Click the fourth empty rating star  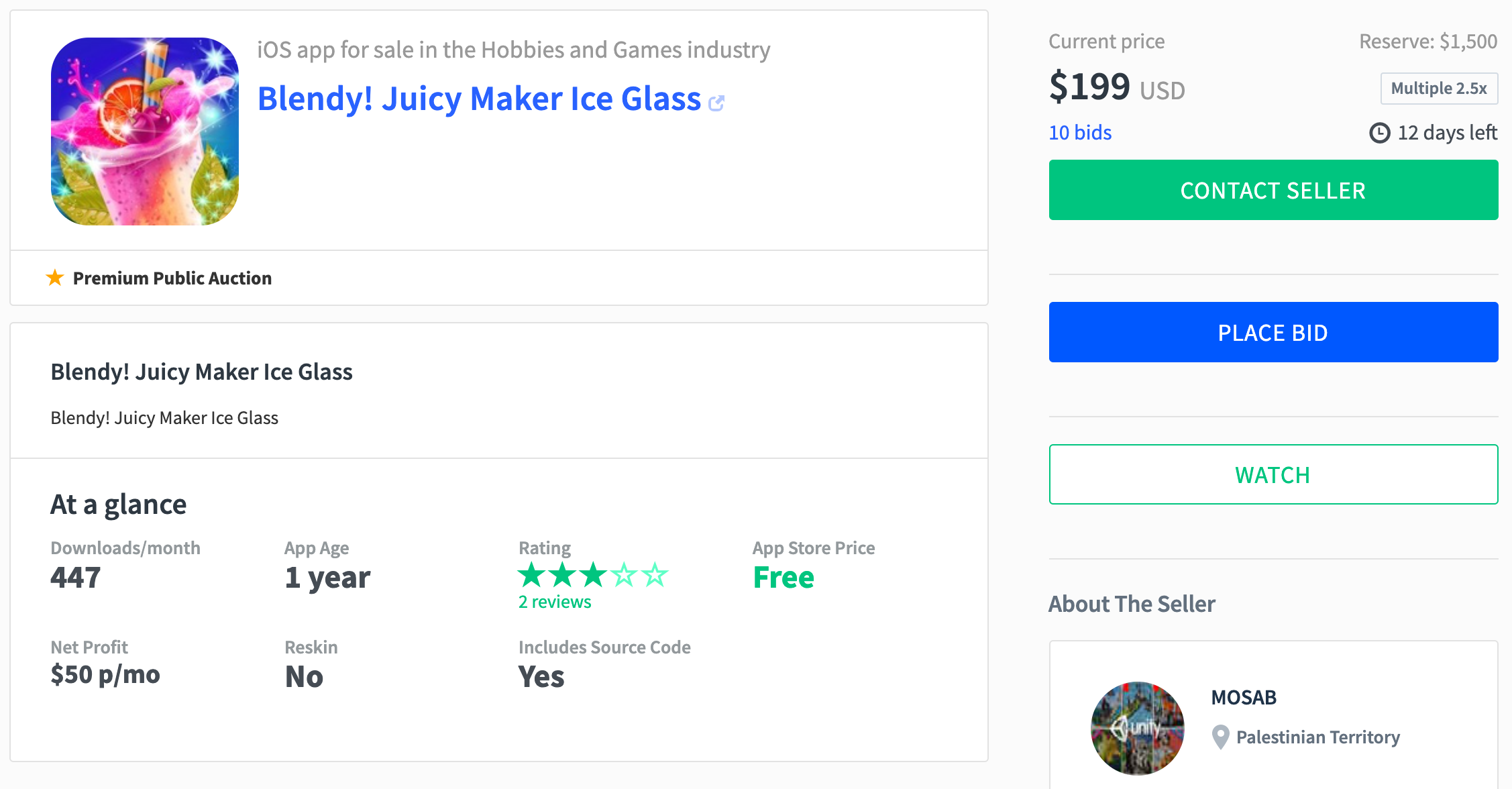[x=624, y=575]
